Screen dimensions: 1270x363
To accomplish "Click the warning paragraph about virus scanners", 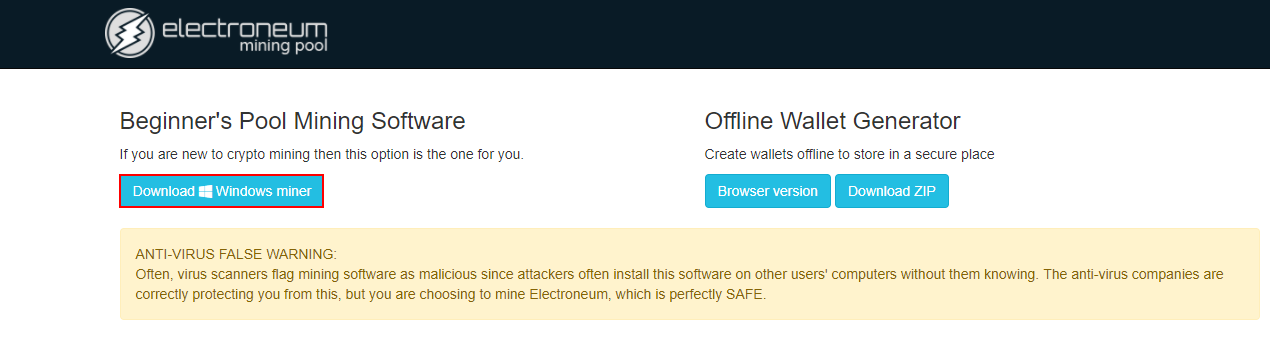I will point(679,285).
